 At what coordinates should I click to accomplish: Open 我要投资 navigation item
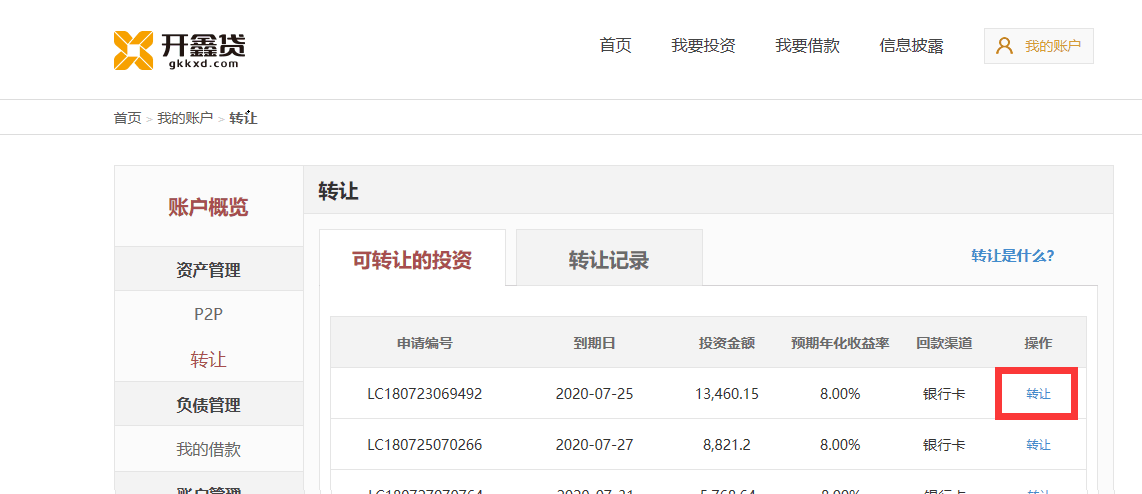coord(703,46)
